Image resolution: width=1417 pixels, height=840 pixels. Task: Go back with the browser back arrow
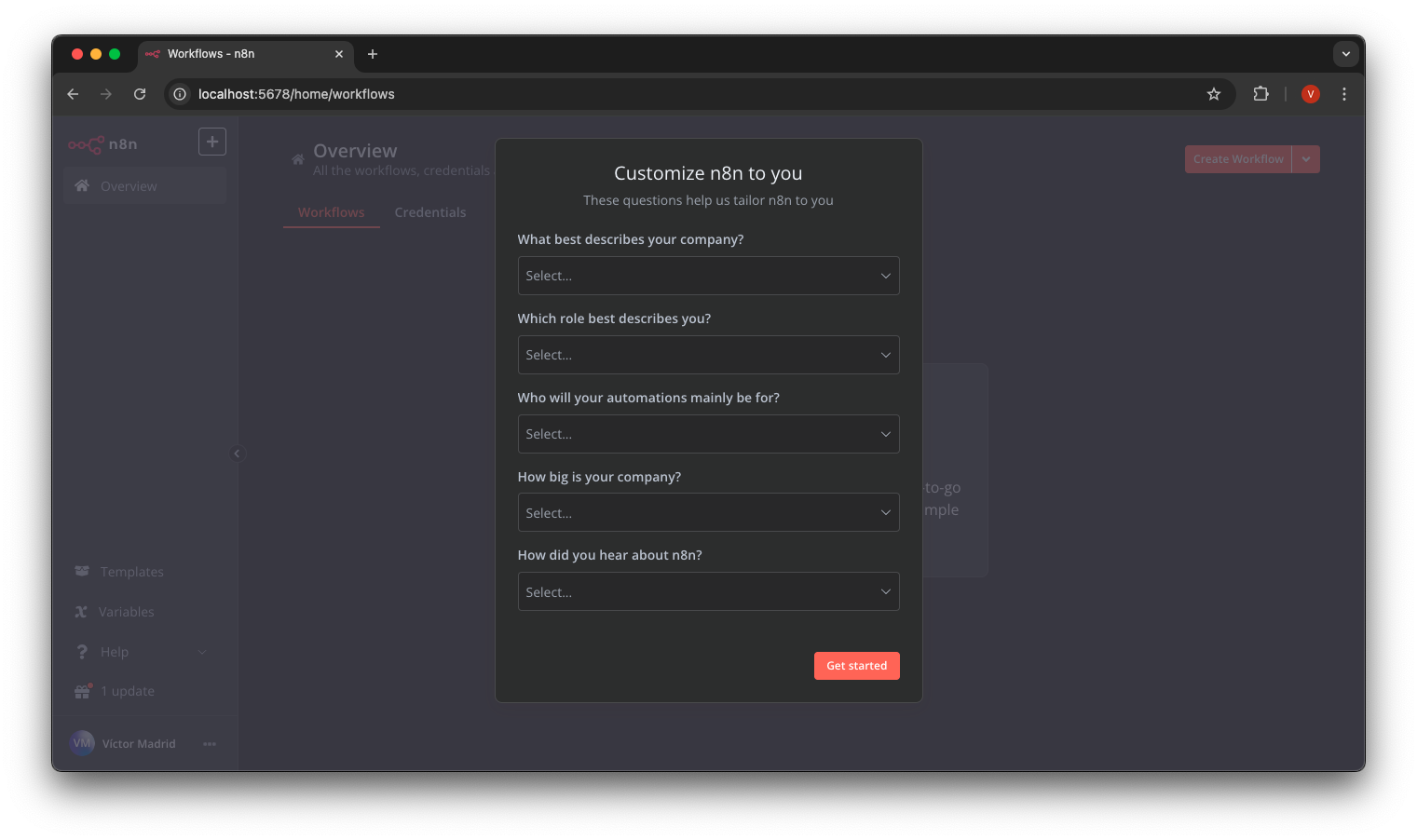[x=73, y=94]
